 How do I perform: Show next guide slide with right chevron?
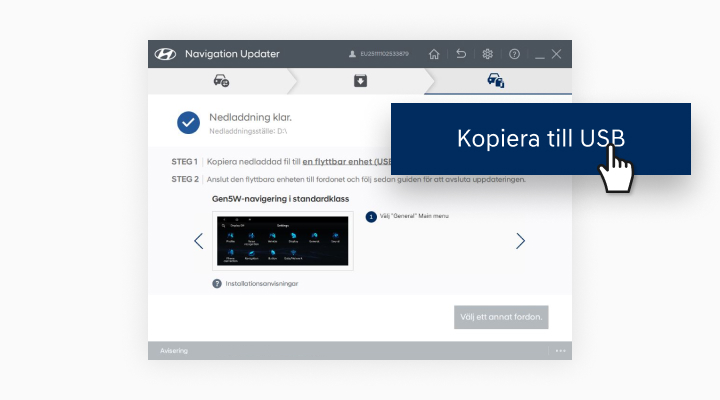point(520,241)
